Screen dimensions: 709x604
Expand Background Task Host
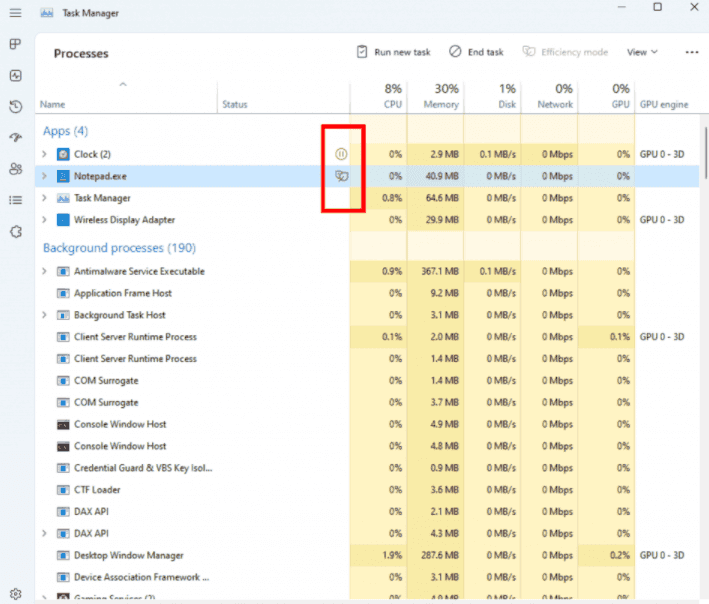(x=44, y=315)
